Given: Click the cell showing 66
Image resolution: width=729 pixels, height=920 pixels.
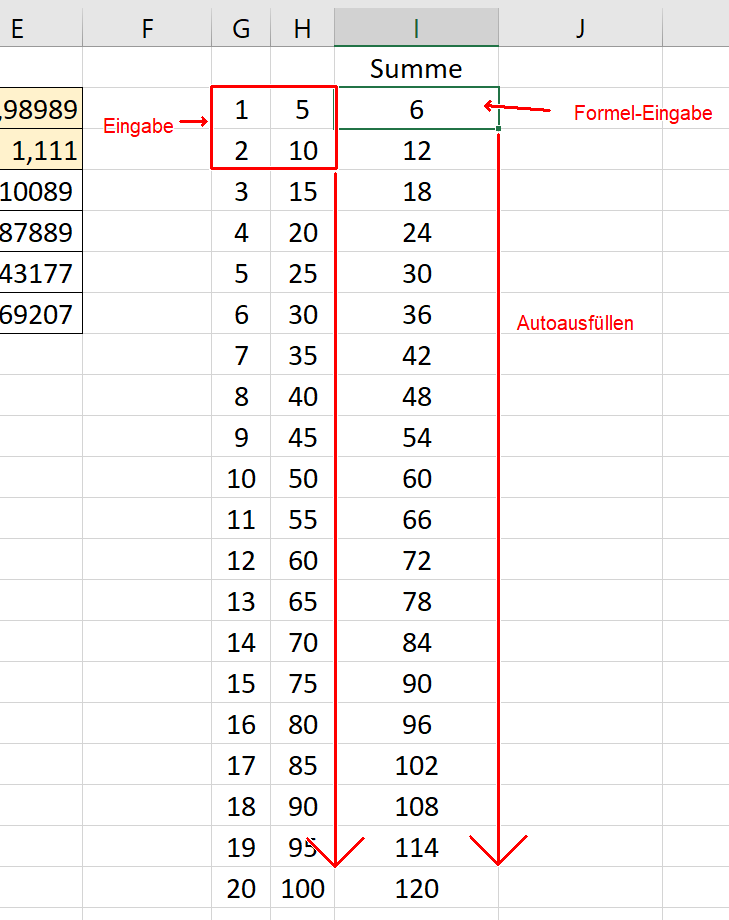Looking at the screenshot, I should 416,519.
